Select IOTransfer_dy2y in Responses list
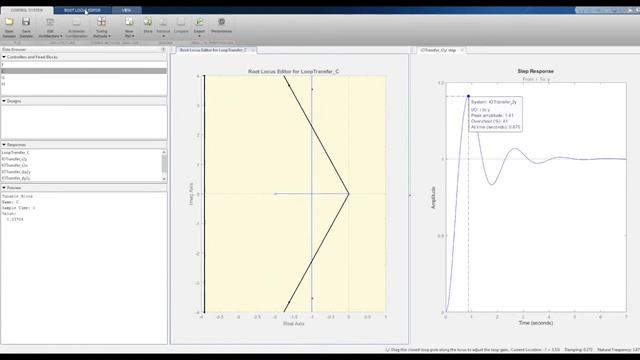640x360 pixels. point(81,178)
